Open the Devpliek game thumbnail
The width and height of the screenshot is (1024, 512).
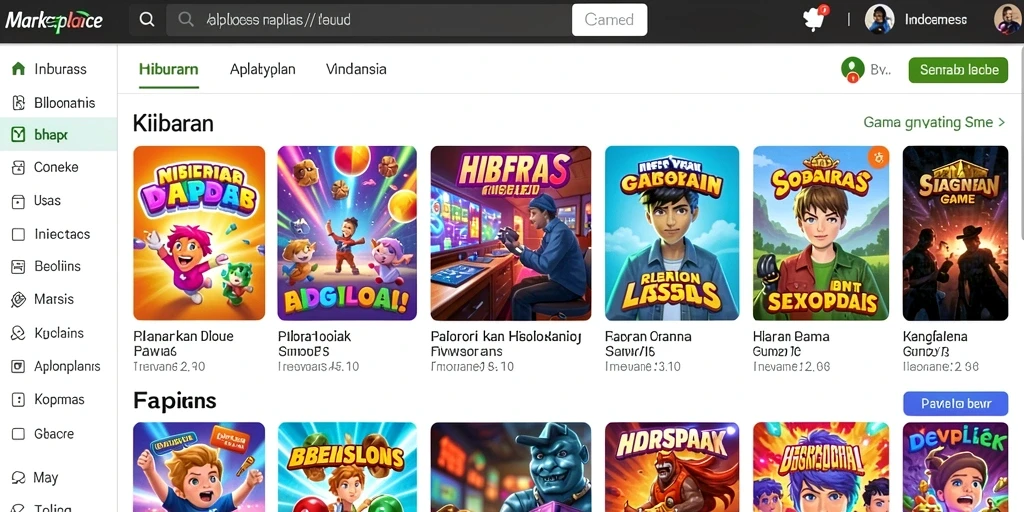click(x=955, y=467)
